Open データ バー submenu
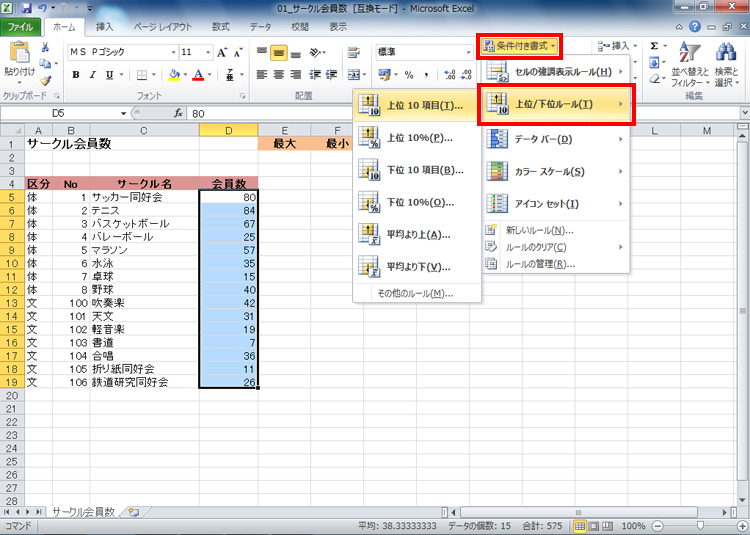The image size is (750, 535). (x=555, y=139)
